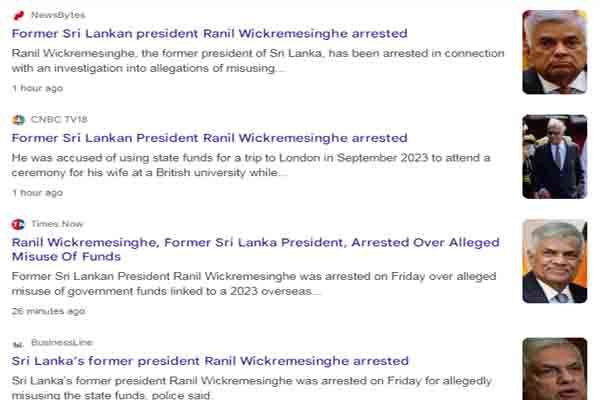Click the CNBC TV18 article thumbnail image
600x400 pixels.
coord(555,157)
